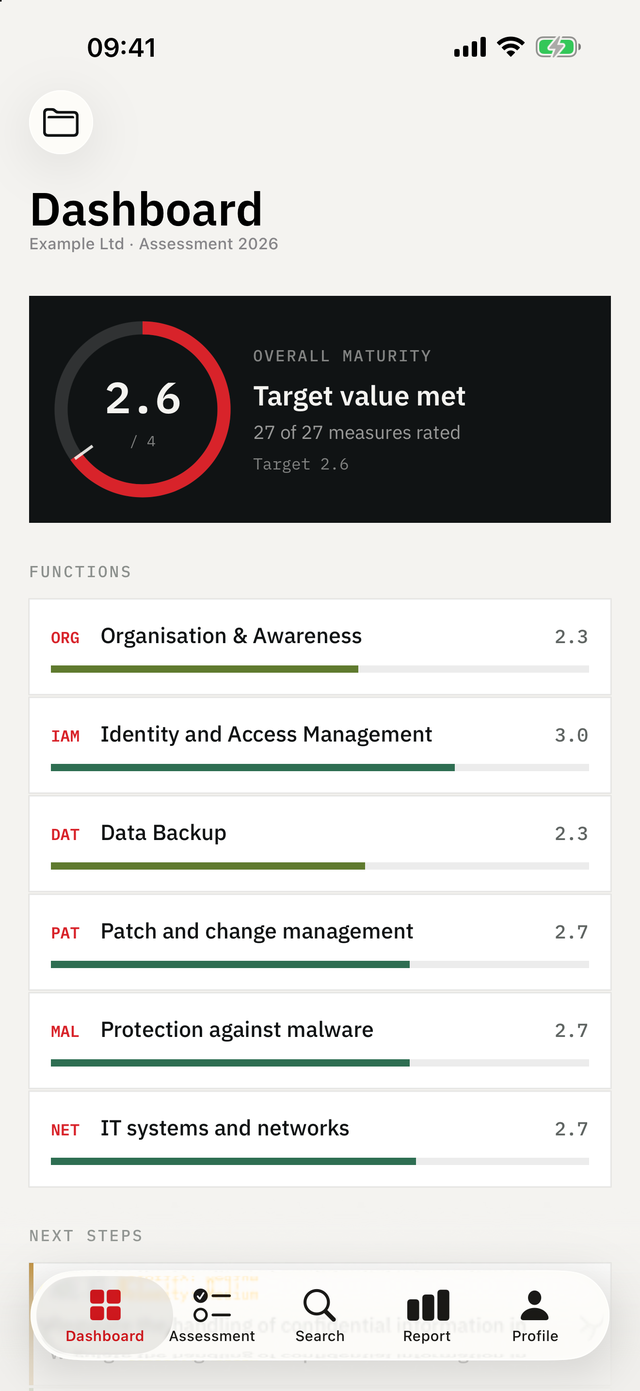Click Example Ltd · Assessment 2026 subtitle
Screen dimensions: 640x1391
[154, 244]
